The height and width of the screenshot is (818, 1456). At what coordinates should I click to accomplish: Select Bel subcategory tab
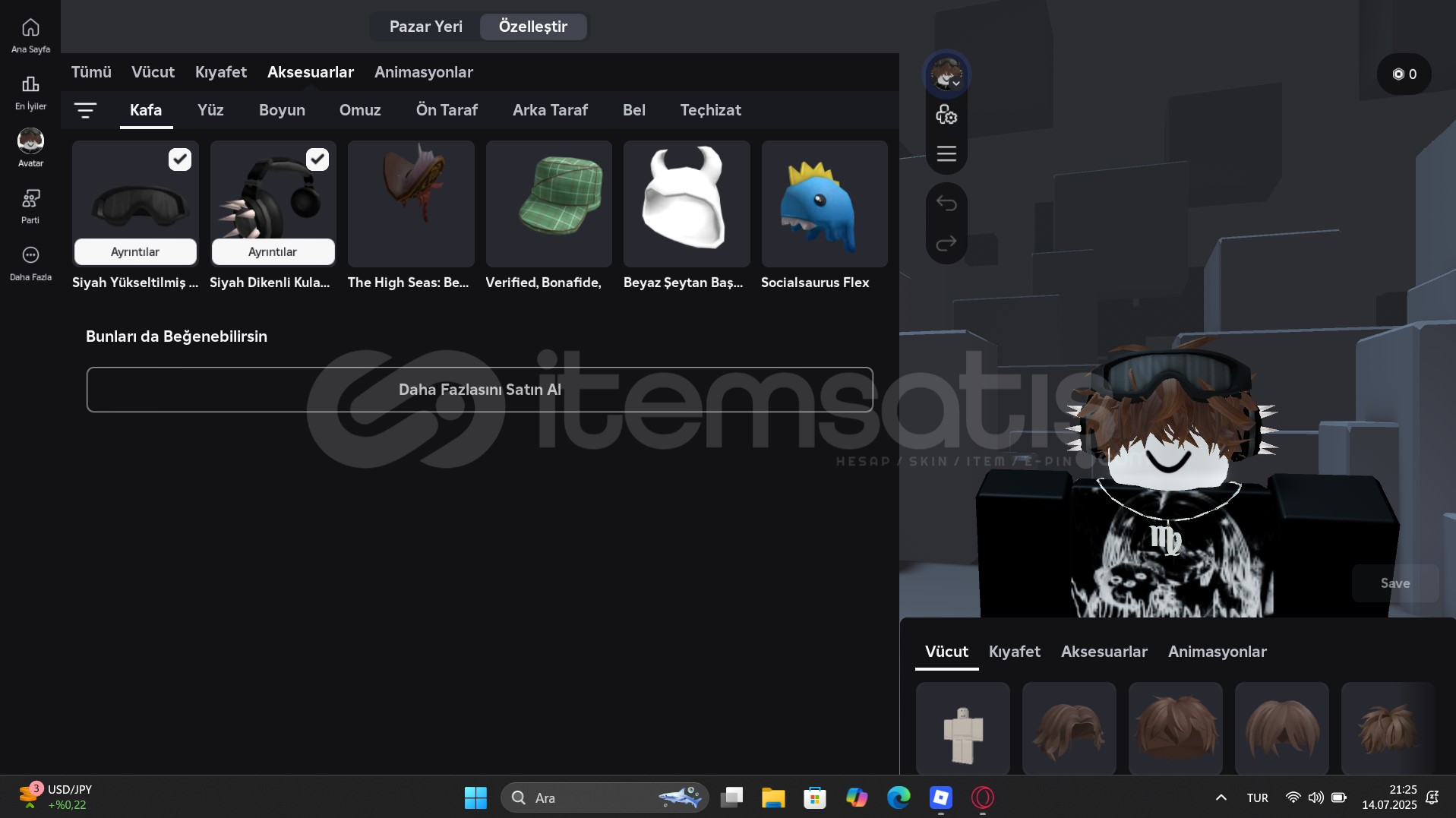pos(633,110)
